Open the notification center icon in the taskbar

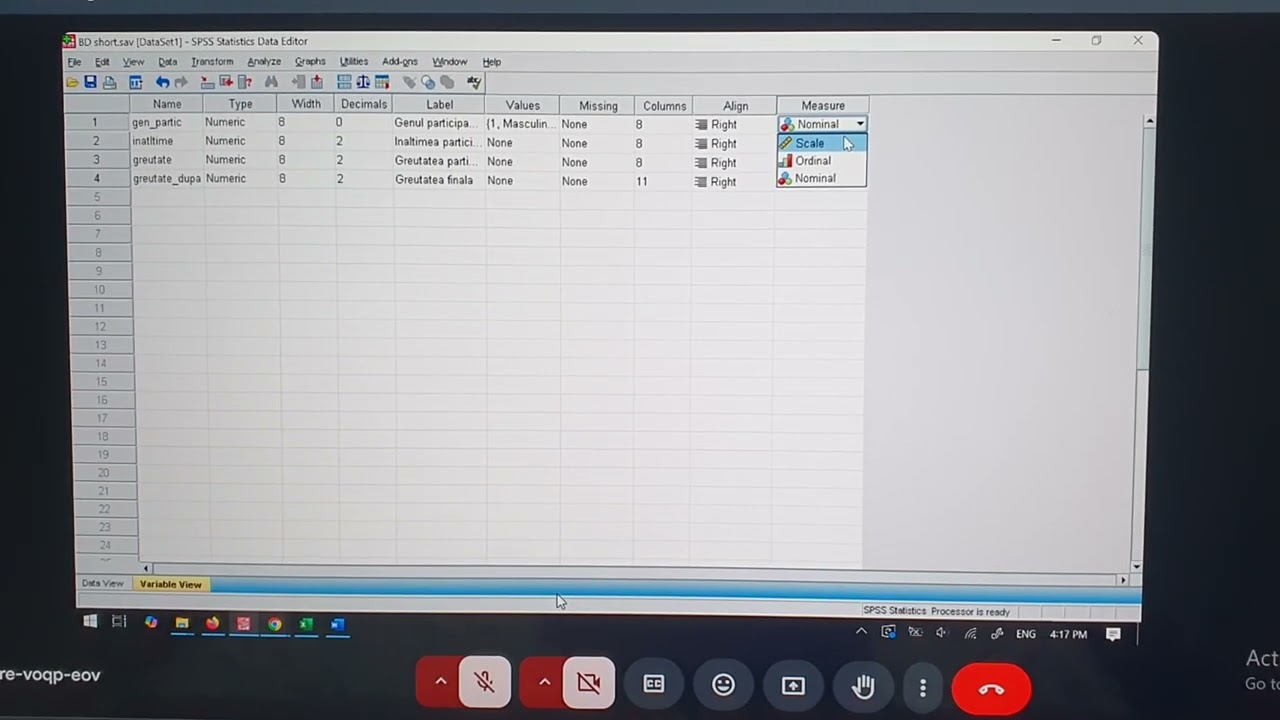click(x=1113, y=634)
